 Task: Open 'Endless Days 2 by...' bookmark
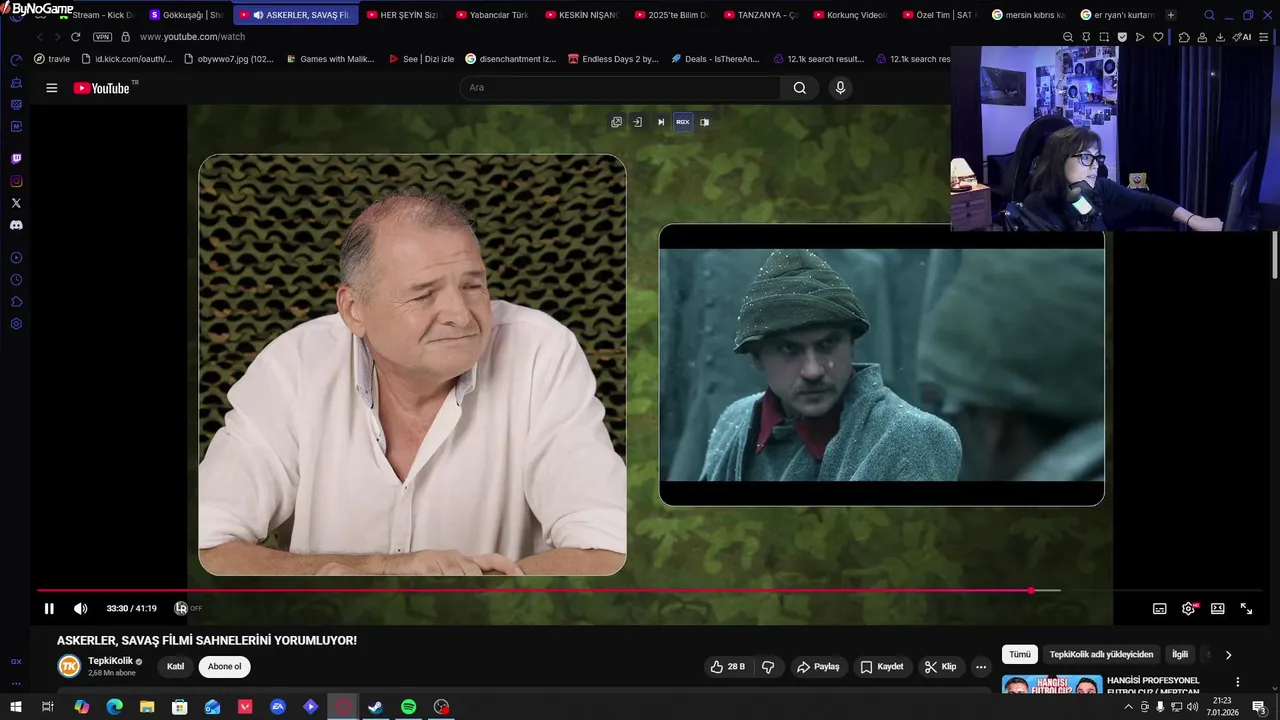[x=612, y=59]
